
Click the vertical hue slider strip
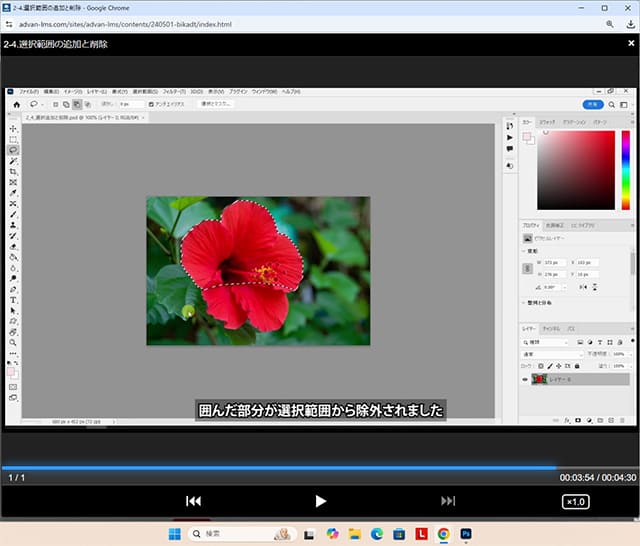627,168
